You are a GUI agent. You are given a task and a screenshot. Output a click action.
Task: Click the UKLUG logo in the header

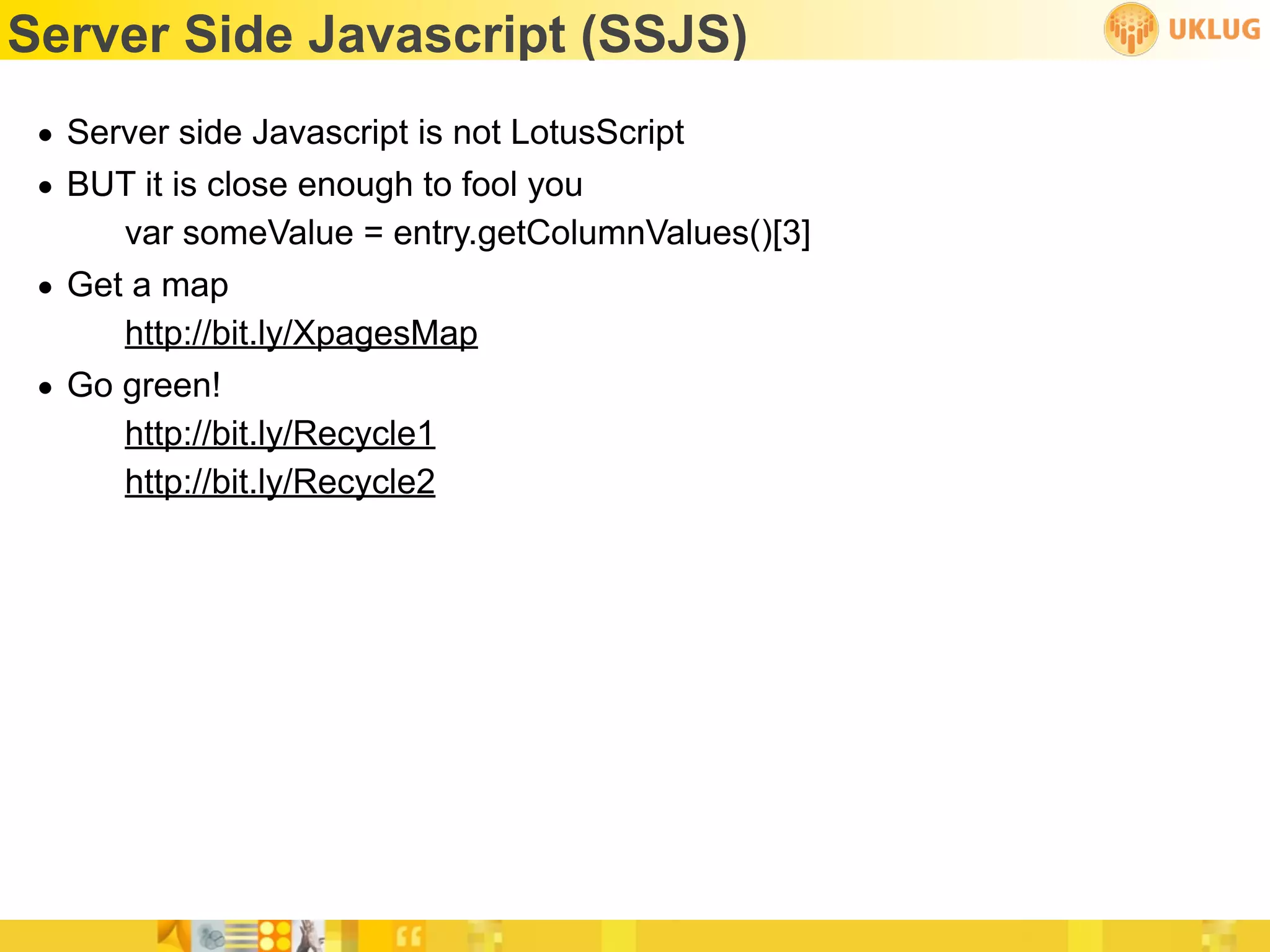pyautogui.click(x=1182, y=29)
